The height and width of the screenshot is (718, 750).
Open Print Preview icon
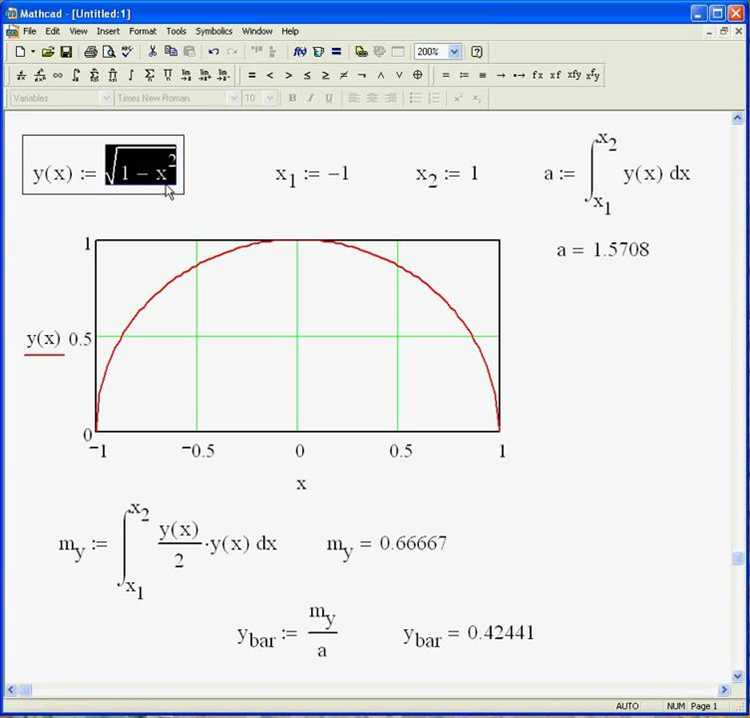coord(109,52)
